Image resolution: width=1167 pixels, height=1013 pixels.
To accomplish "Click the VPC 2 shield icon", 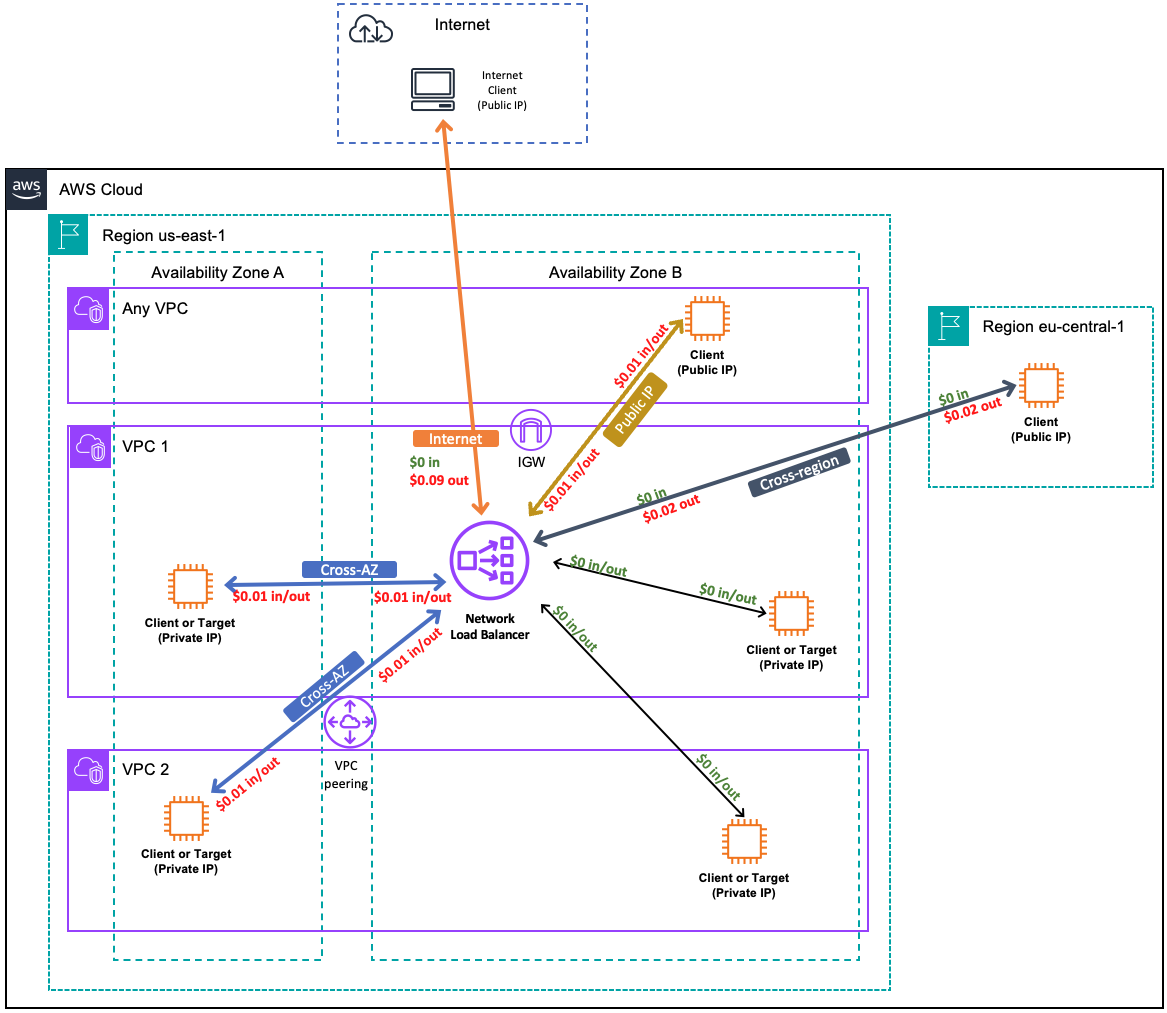I will (87, 771).
